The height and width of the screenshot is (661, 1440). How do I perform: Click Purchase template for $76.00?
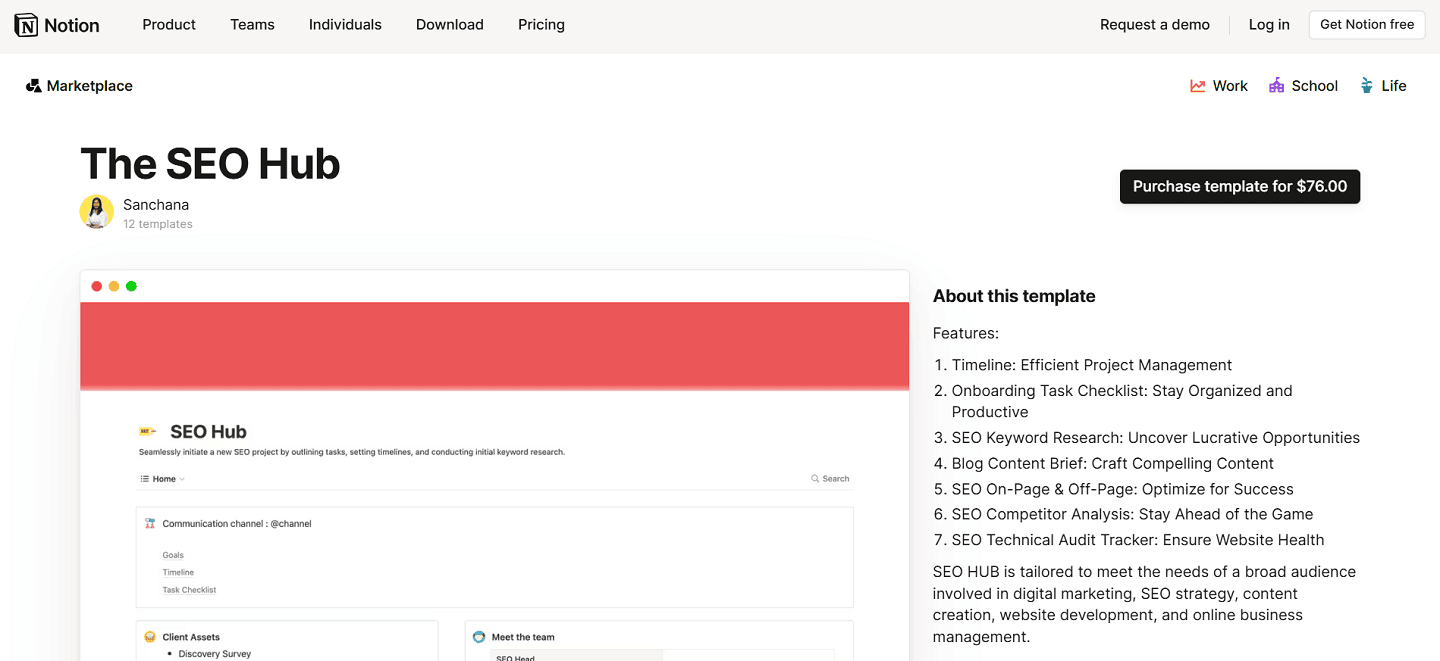[1239, 186]
